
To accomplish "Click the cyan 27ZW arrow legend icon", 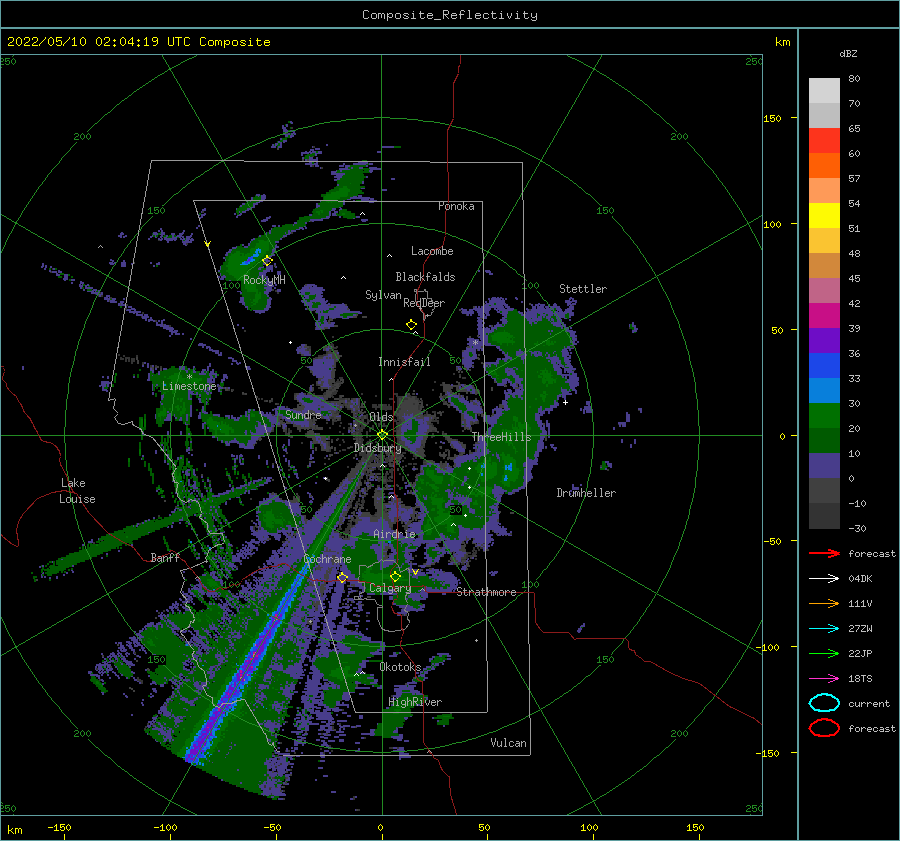I will point(824,629).
